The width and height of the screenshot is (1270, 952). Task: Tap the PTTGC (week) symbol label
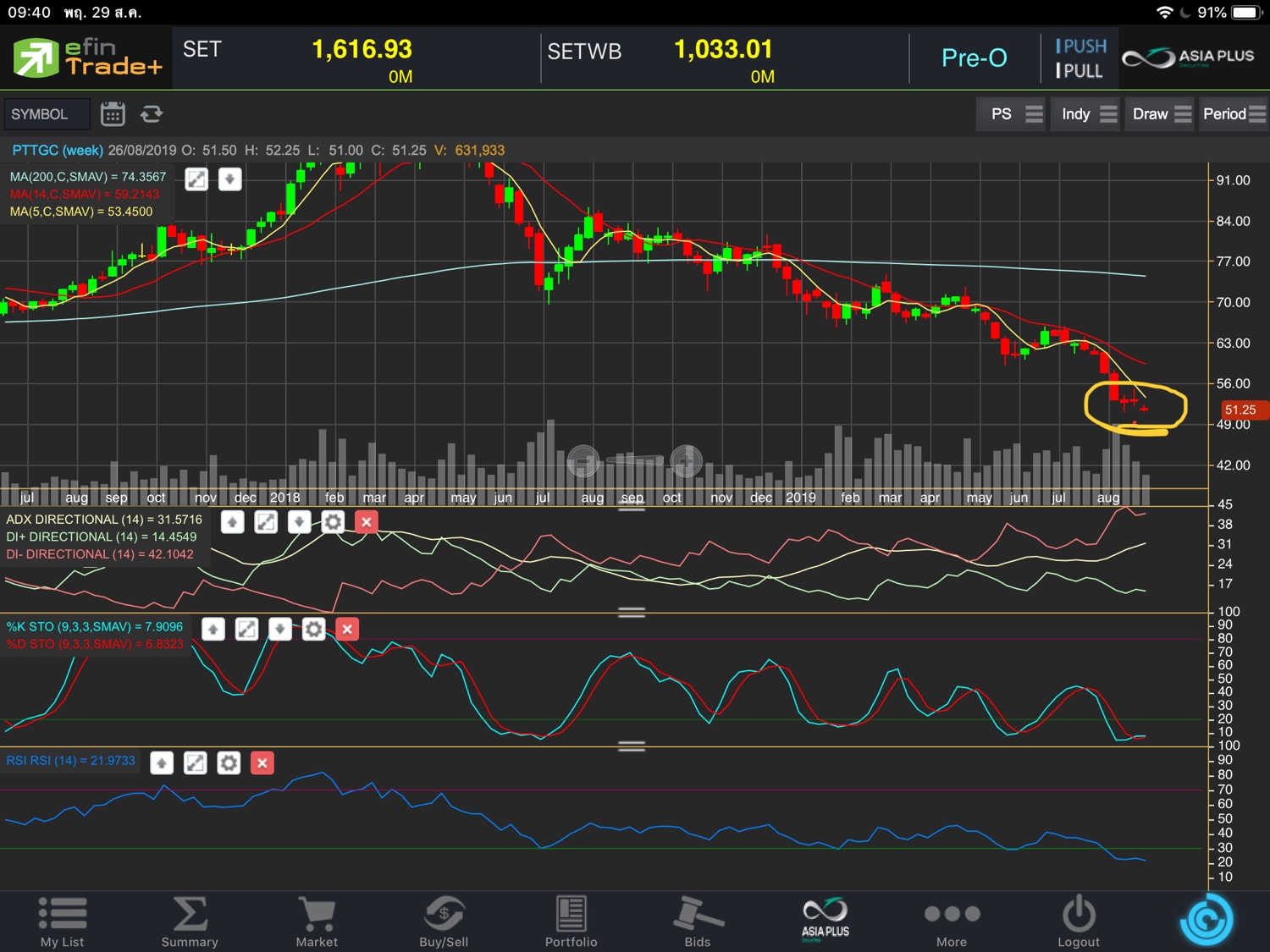(58, 151)
